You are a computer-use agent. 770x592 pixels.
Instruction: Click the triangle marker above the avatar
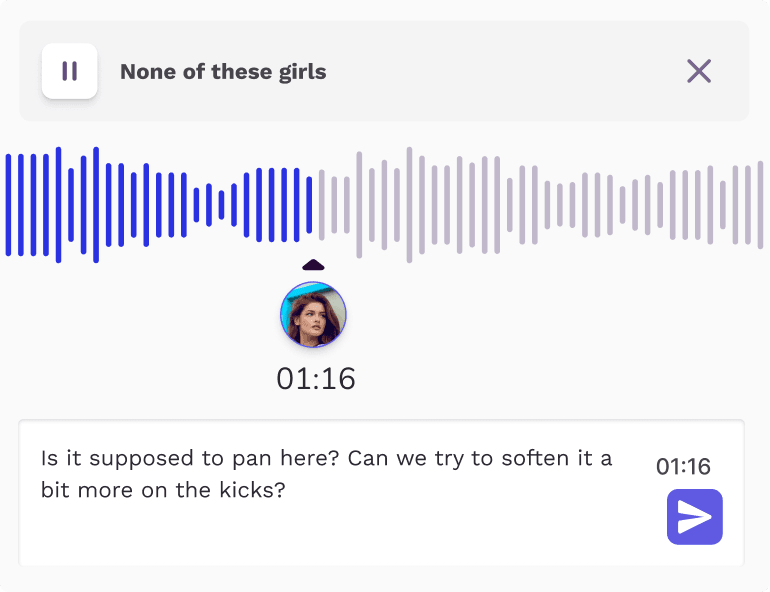pyautogui.click(x=314, y=265)
